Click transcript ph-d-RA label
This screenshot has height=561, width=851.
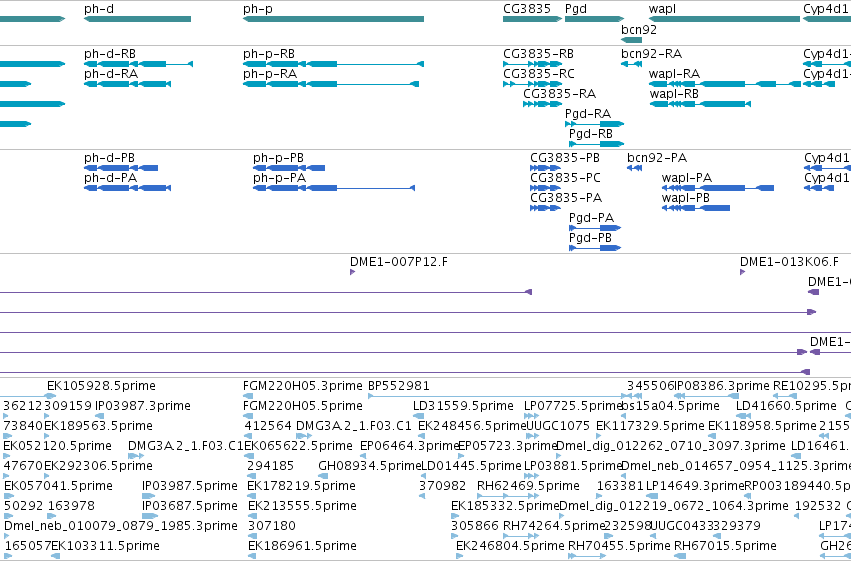111,74
